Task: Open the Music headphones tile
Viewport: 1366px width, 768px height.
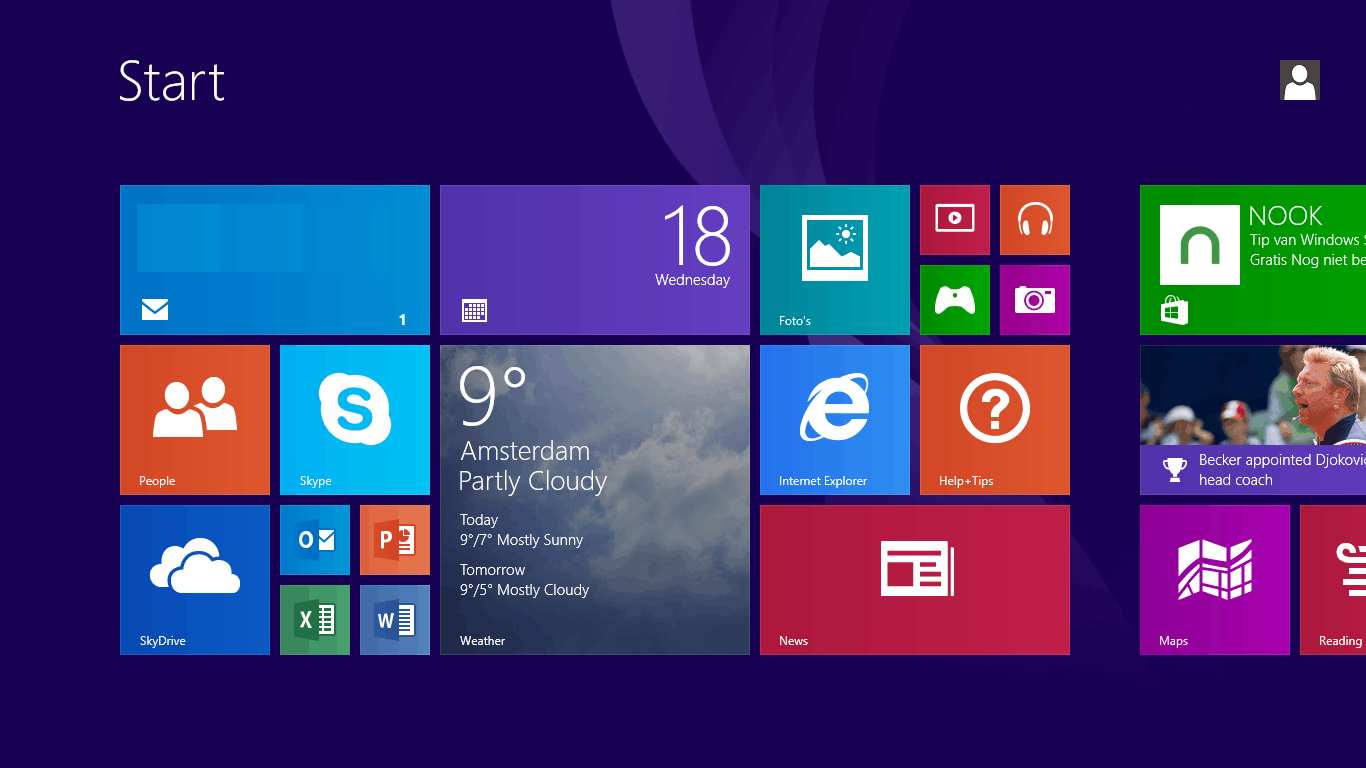Action: click(1035, 220)
